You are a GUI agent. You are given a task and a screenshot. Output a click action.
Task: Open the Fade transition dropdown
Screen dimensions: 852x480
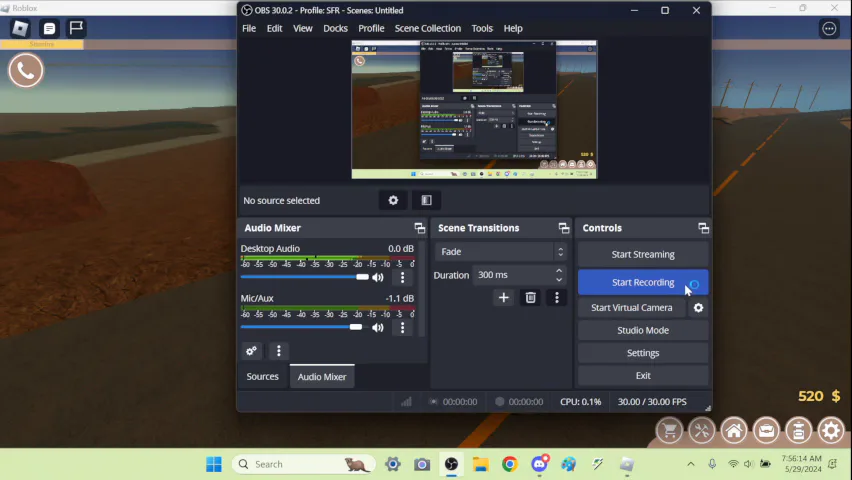tap(500, 252)
